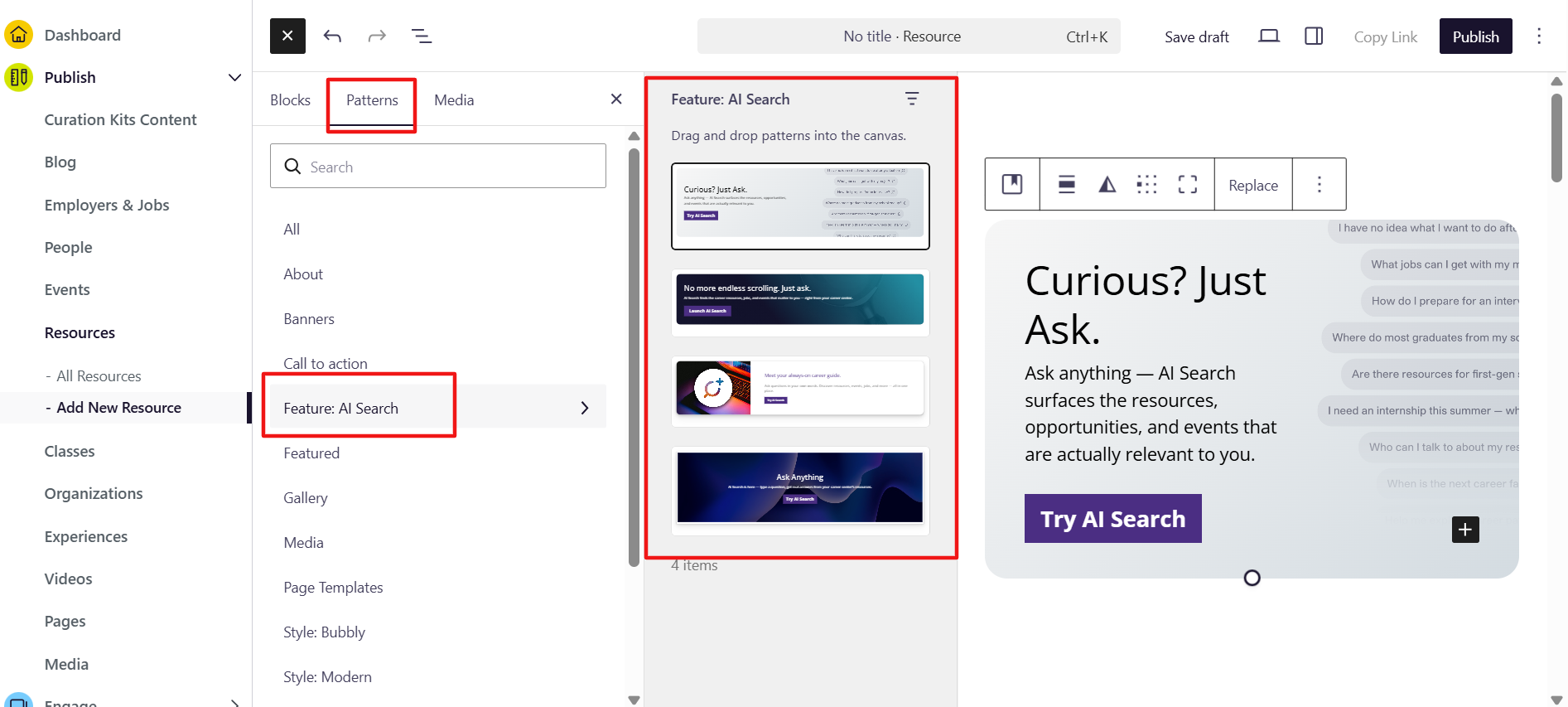This screenshot has height=707, width=1568.
Task: Click Save draft
Action: [1196, 36]
